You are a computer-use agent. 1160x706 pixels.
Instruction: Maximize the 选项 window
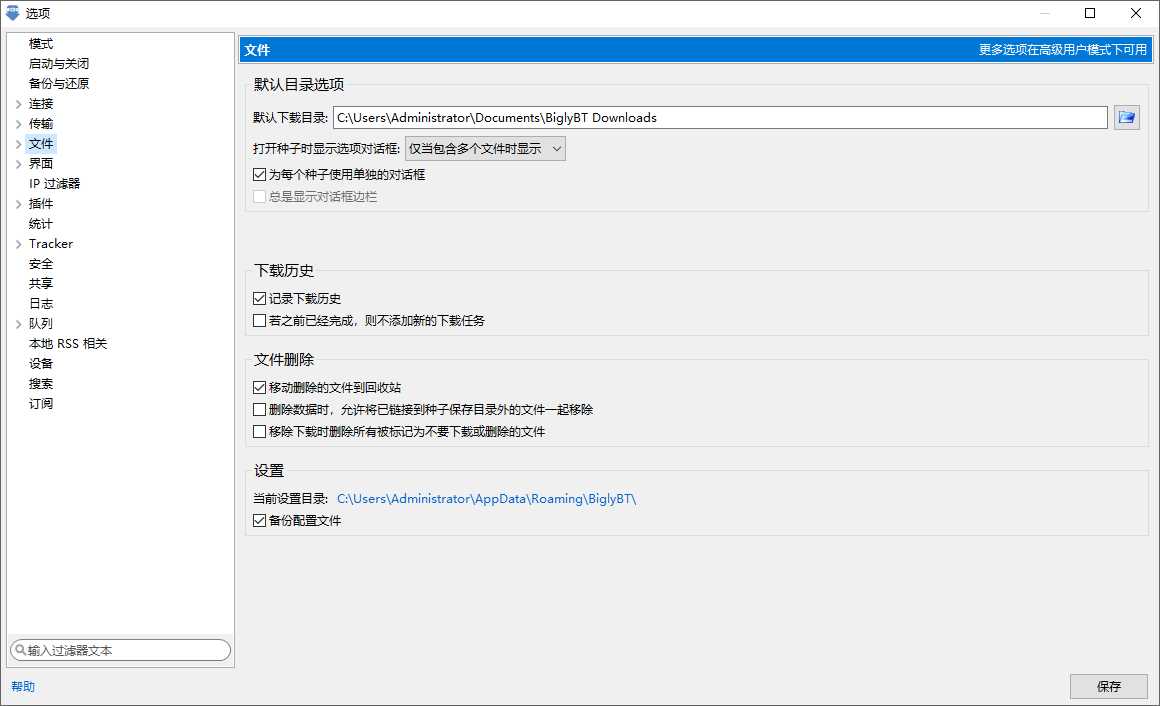[1090, 13]
